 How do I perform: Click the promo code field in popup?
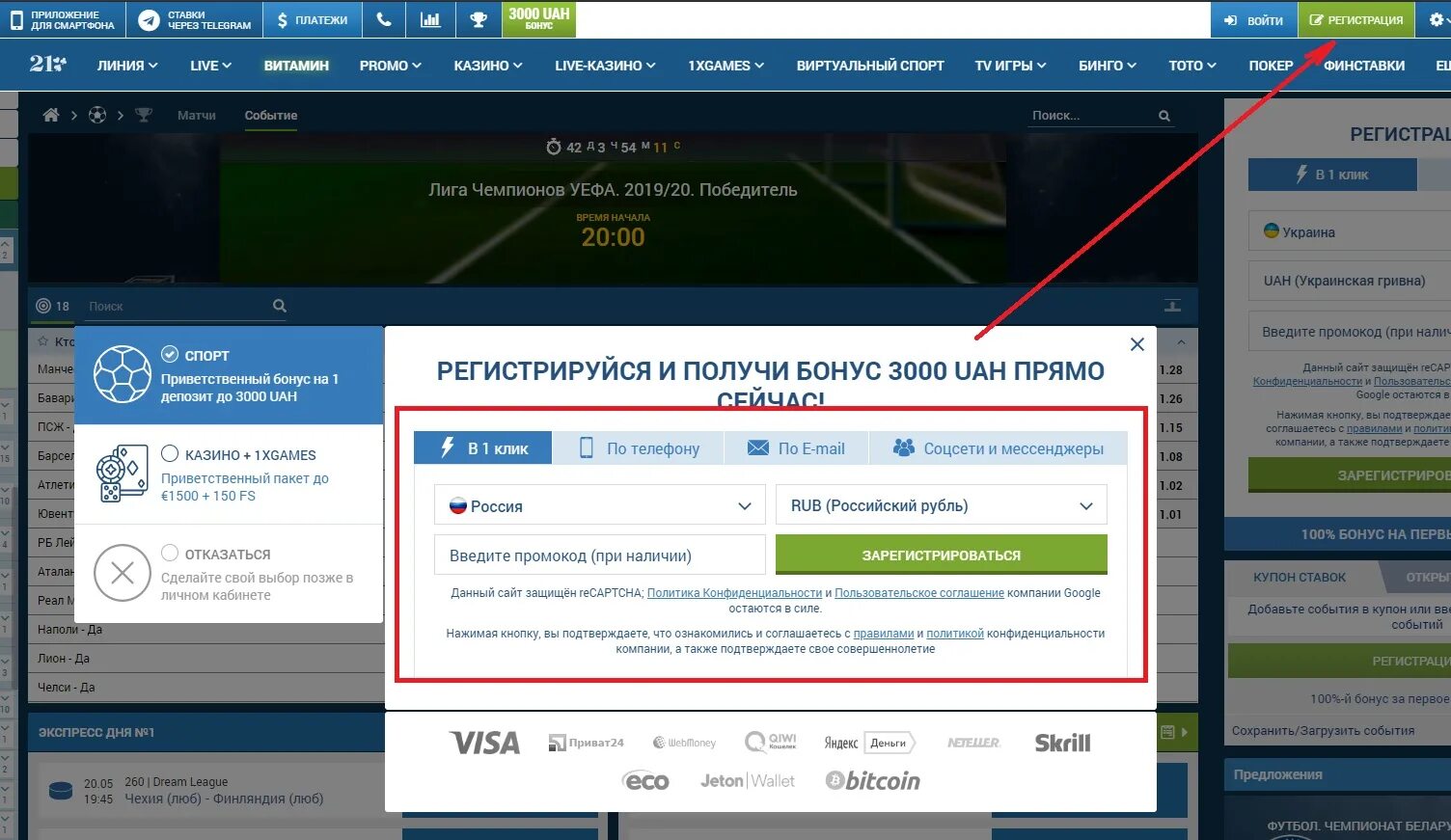600,555
